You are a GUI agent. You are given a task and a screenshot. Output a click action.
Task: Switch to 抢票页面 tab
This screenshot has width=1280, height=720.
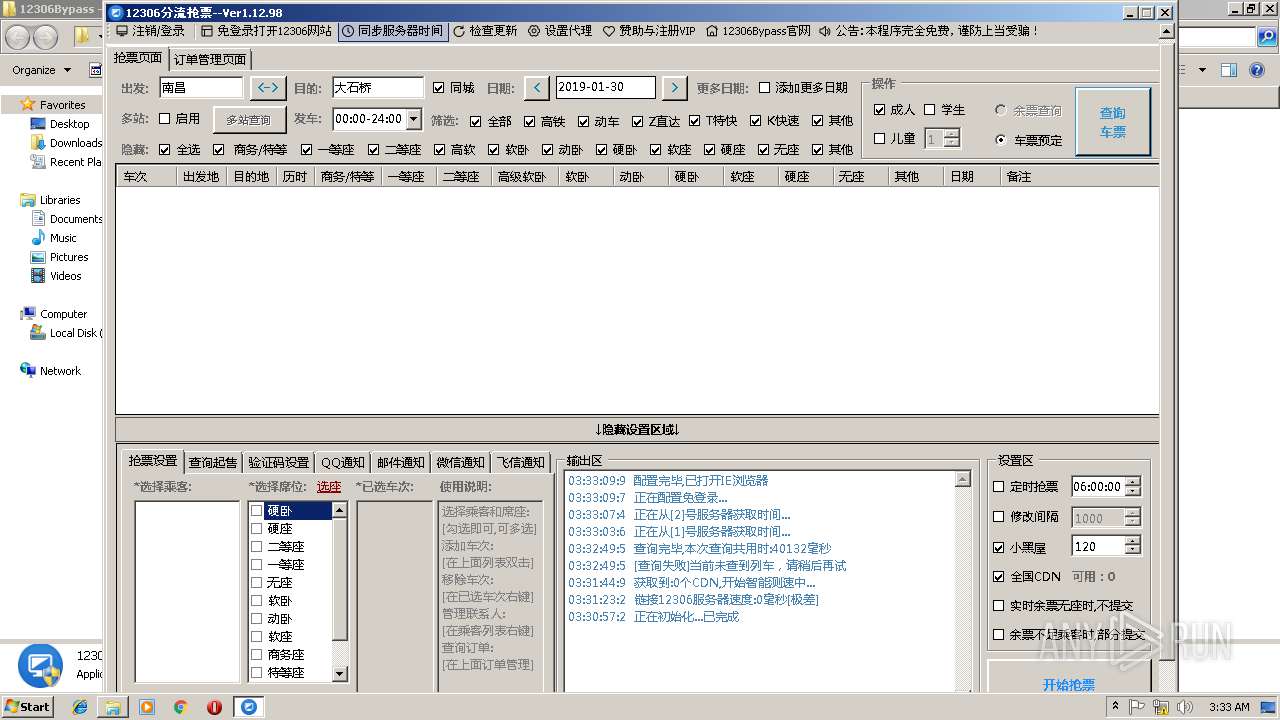pos(138,58)
